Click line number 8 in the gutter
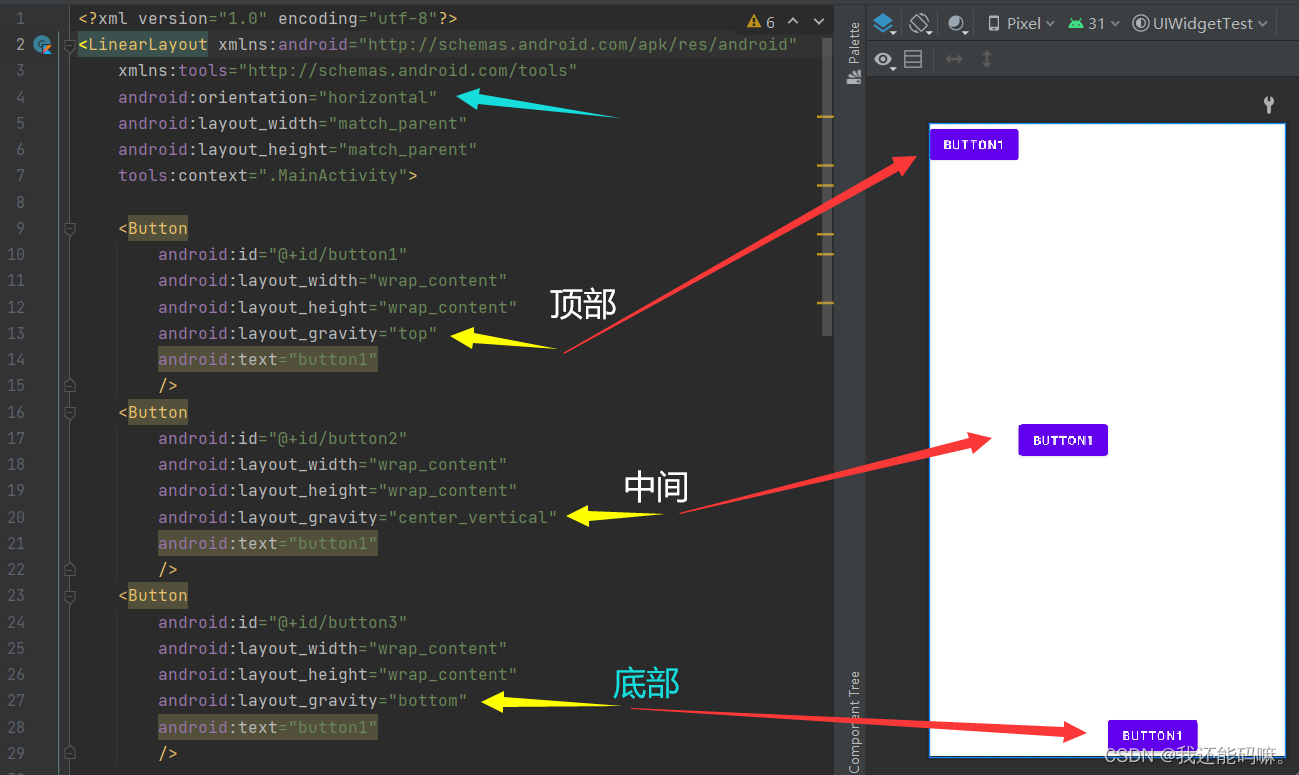This screenshot has height=775, width=1299. tap(20, 202)
